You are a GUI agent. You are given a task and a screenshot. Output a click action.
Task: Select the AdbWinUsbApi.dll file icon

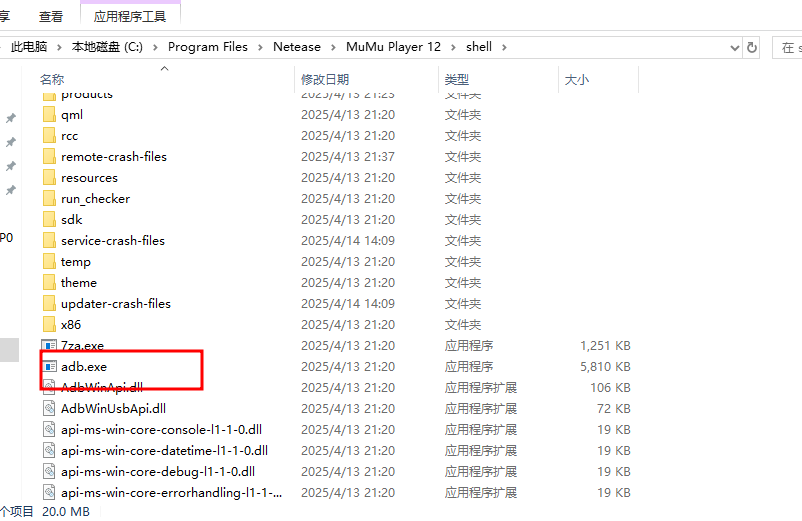point(50,409)
